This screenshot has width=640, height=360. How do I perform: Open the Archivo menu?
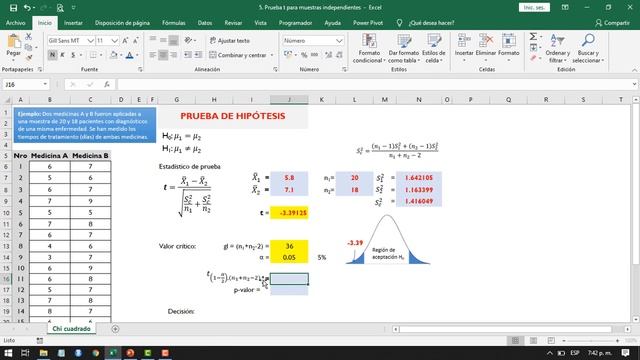[16, 23]
